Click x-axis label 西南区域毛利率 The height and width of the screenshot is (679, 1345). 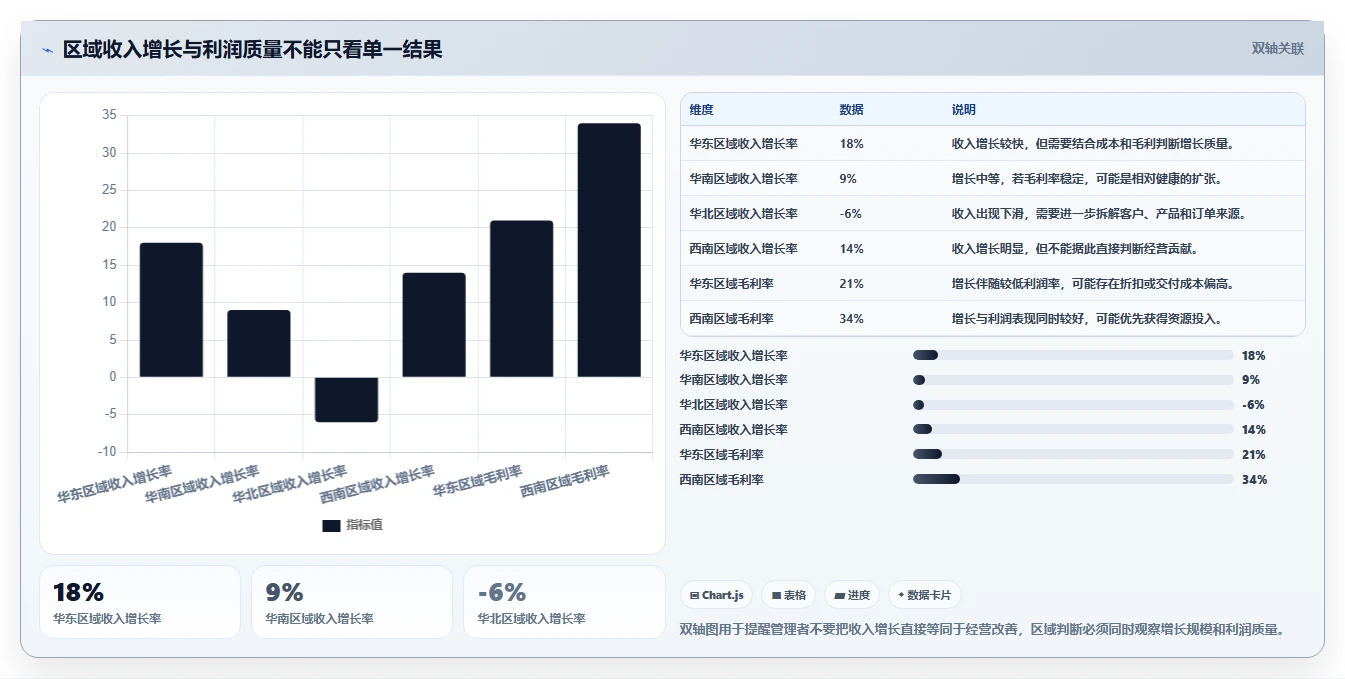coord(566,484)
